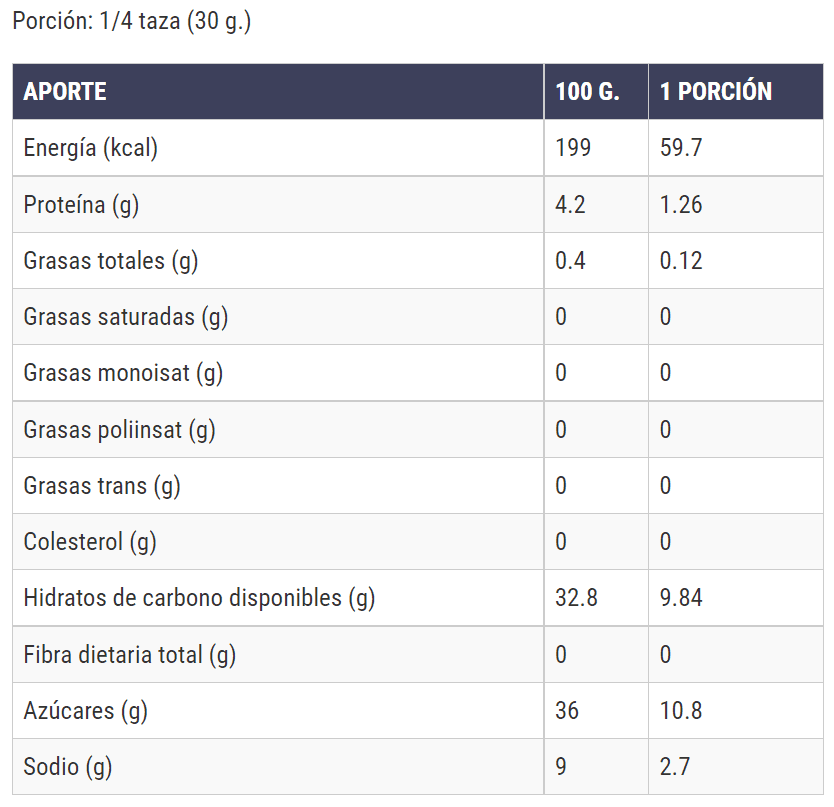Select the 32.8 carbohydrate value
Screen dimensions: 834x807
tap(576, 598)
